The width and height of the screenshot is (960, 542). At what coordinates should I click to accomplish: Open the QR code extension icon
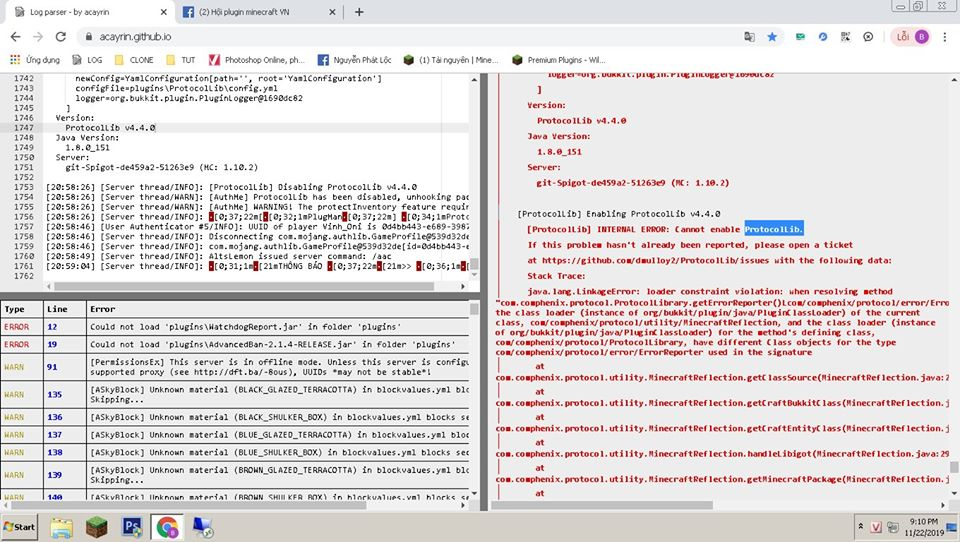click(846, 37)
